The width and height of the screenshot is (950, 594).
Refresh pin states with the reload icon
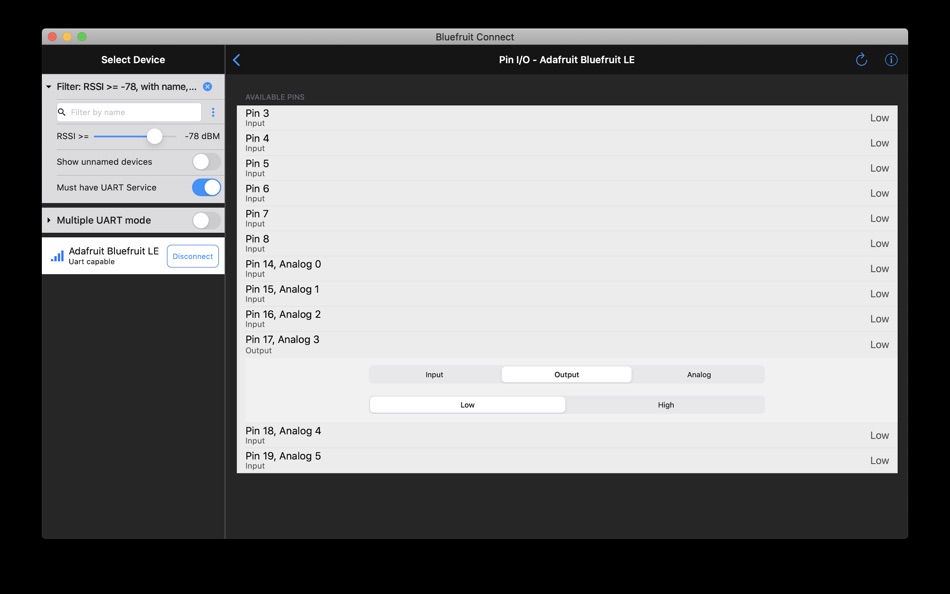(x=861, y=59)
